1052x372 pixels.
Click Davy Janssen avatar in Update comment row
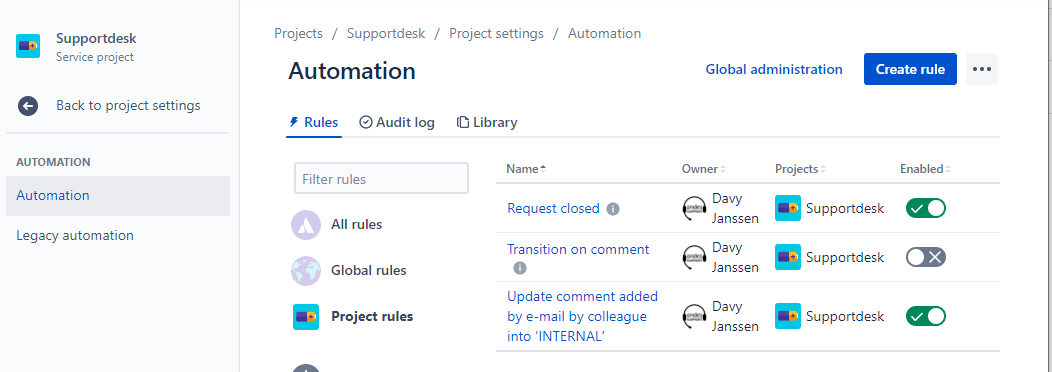(694, 316)
